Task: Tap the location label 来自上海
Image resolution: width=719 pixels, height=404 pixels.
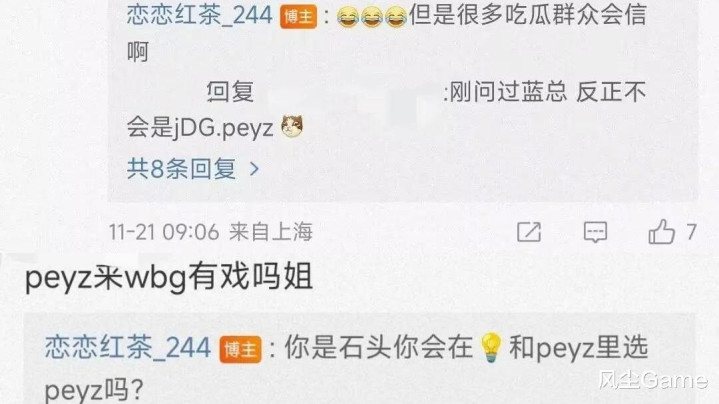Action: click(271, 232)
